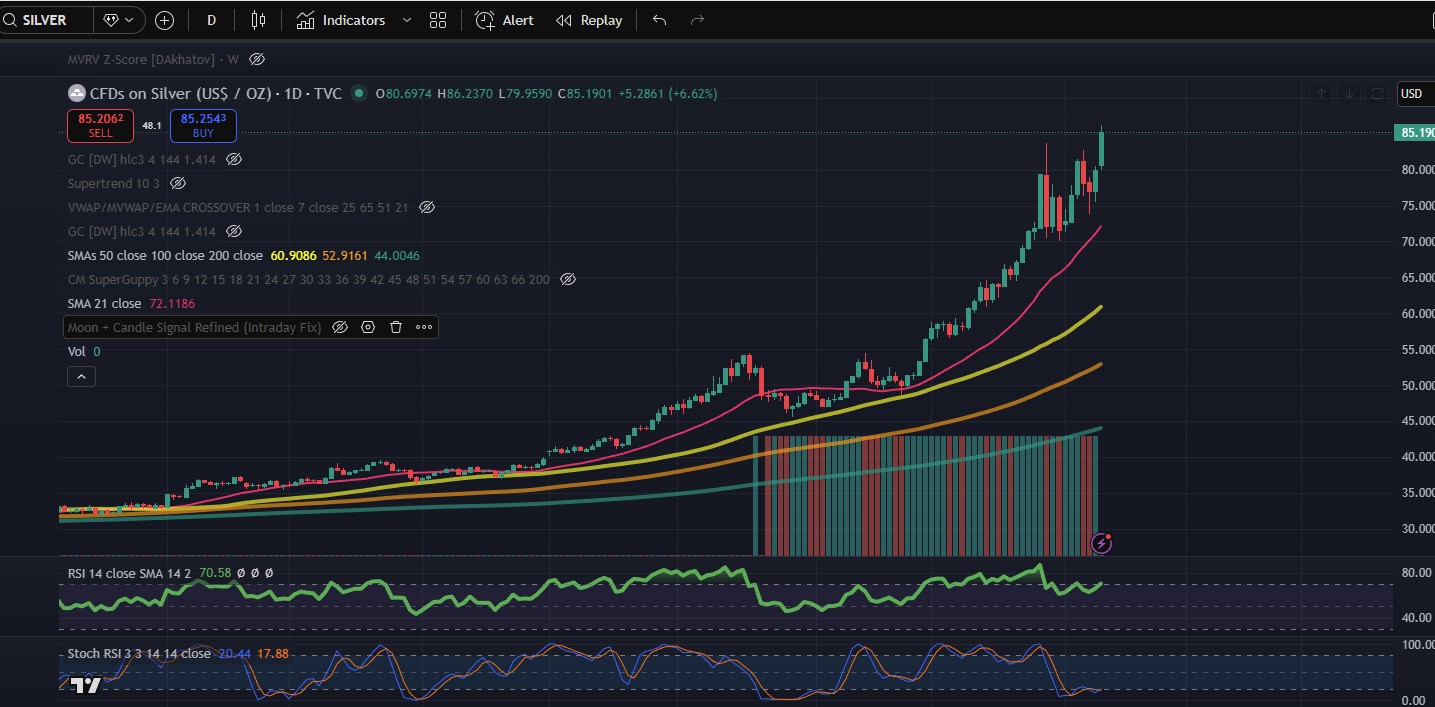Show the MVRV Z-Score indicator
Viewport: 1435px width, 707px height.
pyautogui.click(x=257, y=59)
